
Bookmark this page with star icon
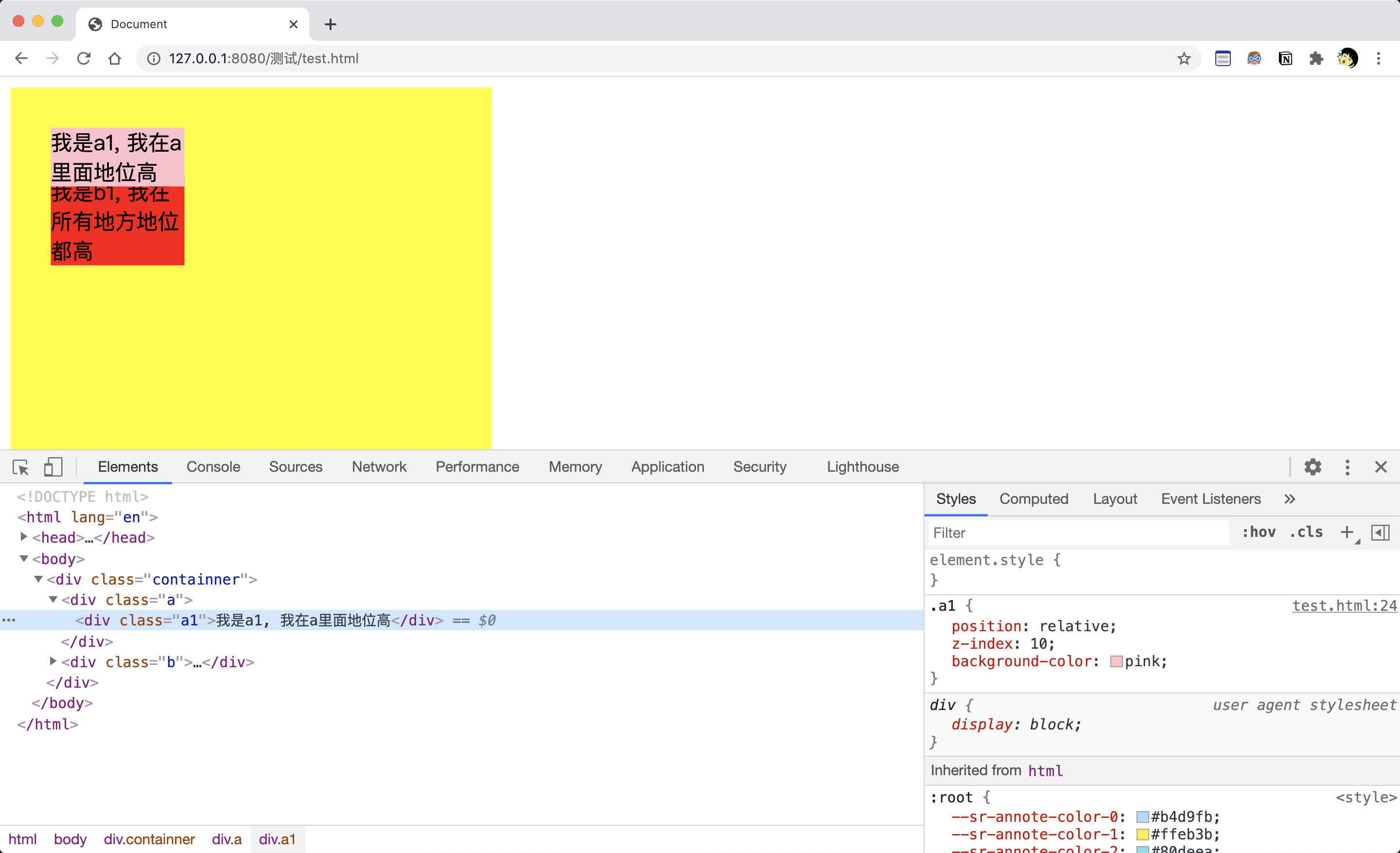(1184, 58)
